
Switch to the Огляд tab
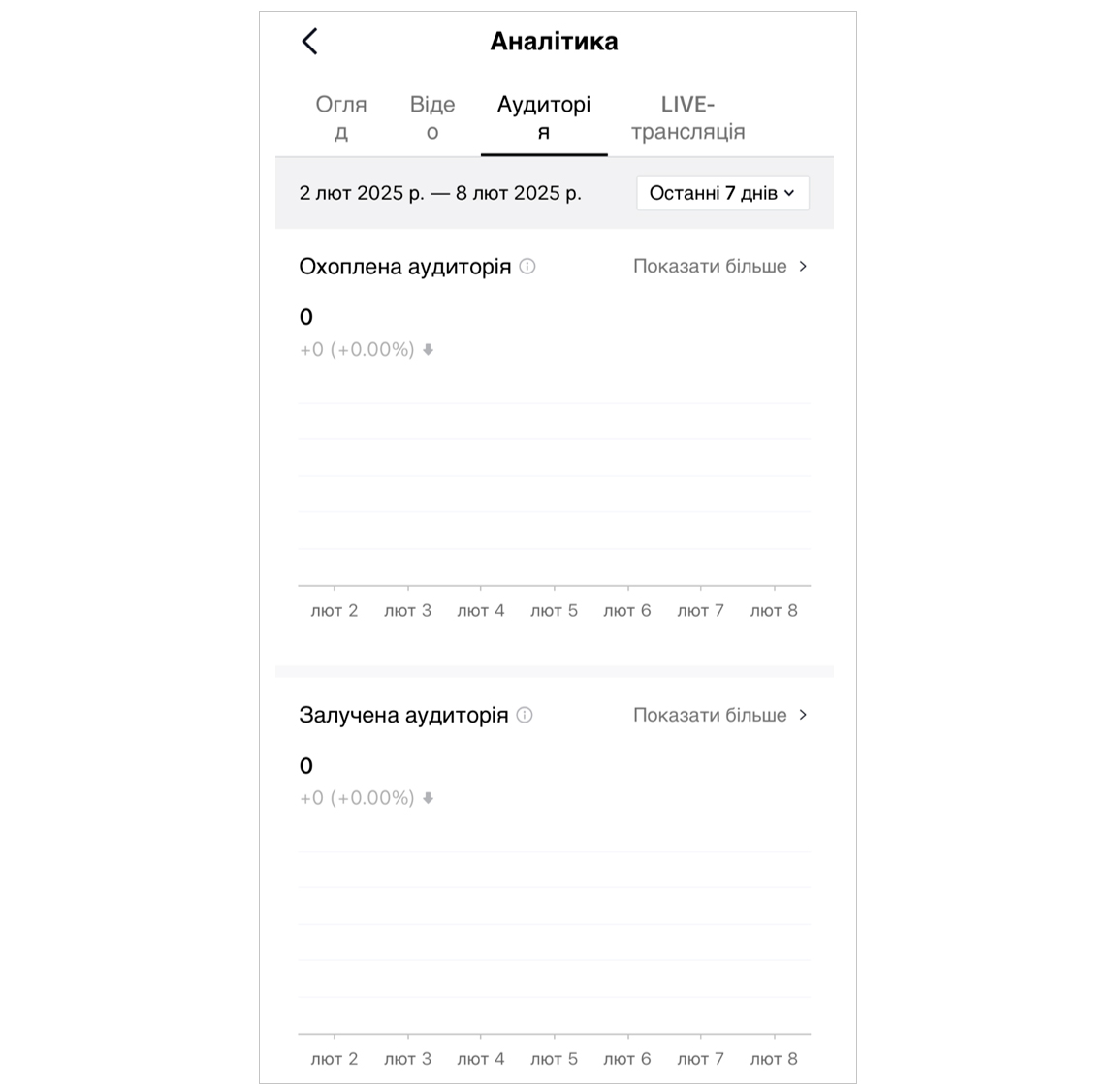pos(341,118)
